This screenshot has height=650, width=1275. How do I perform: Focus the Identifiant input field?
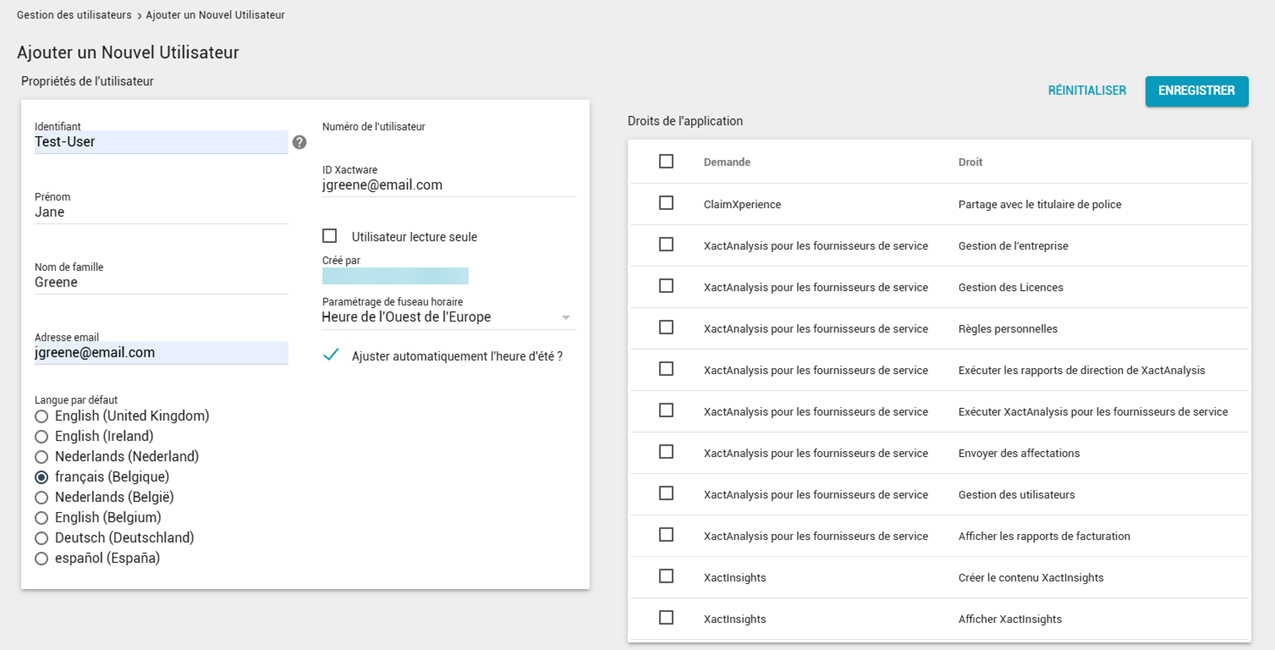[x=160, y=142]
